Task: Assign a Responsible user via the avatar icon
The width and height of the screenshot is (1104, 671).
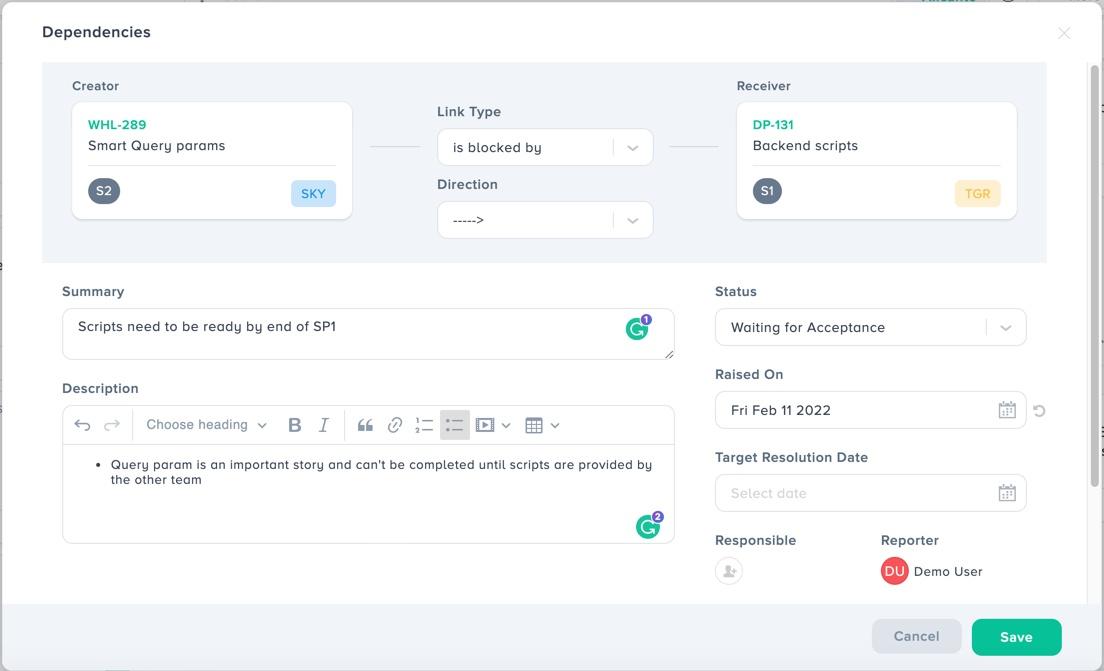Action: click(x=728, y=571)
